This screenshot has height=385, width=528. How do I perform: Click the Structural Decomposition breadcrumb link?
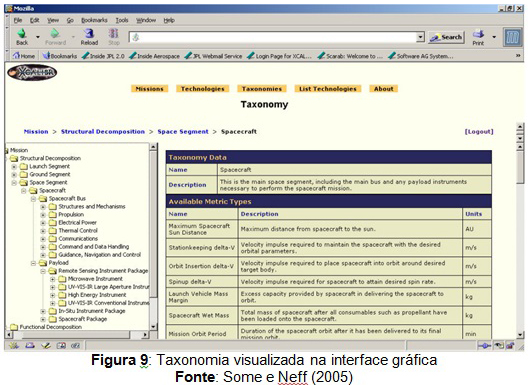103,132
